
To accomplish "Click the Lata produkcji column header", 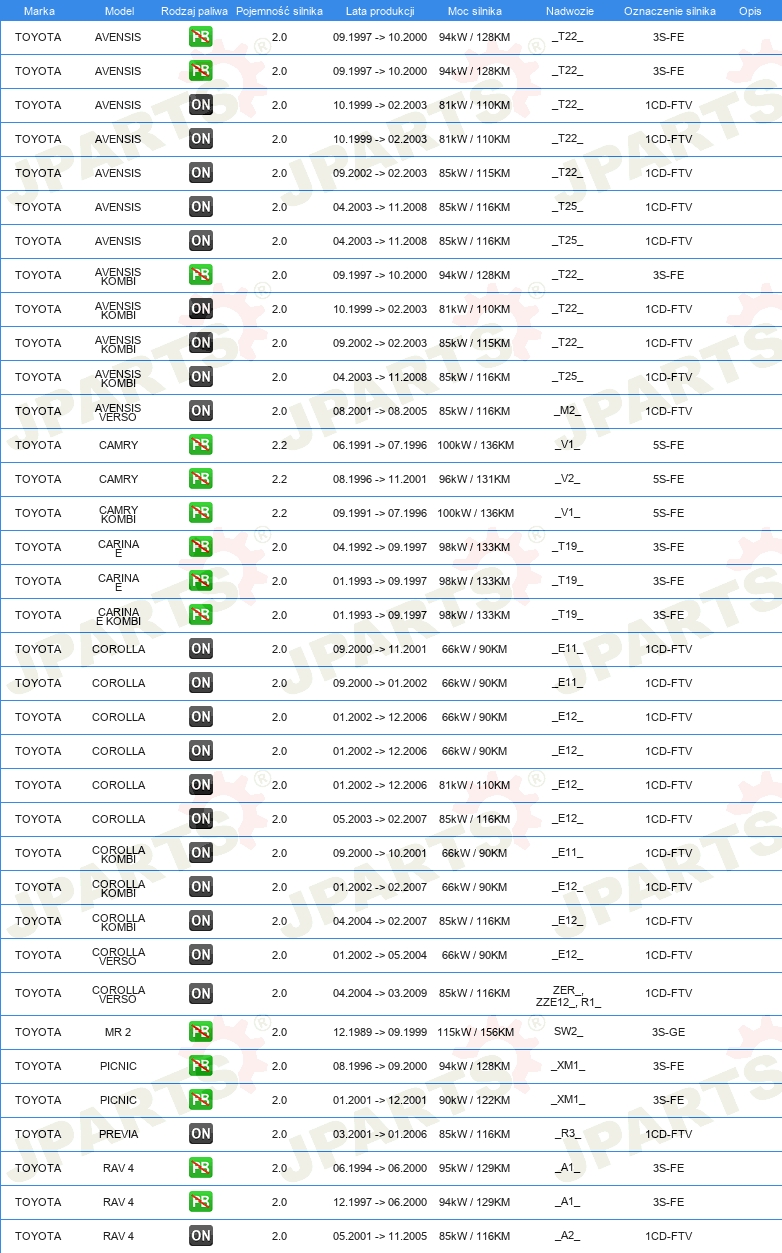I will click(x=380, y=11).
